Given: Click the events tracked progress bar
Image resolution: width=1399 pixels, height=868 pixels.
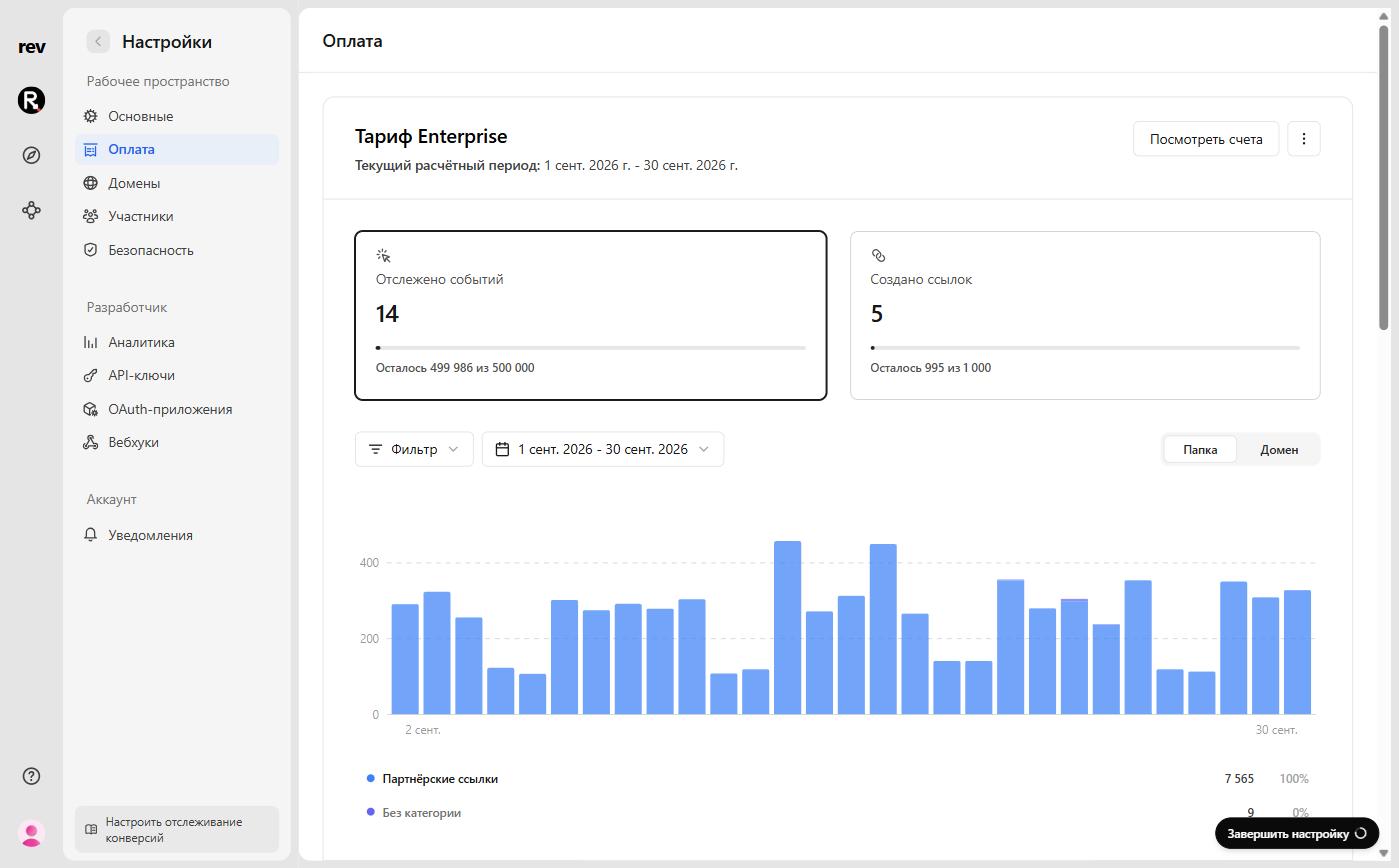Looking at the screenshot, I should click(591, 348).
